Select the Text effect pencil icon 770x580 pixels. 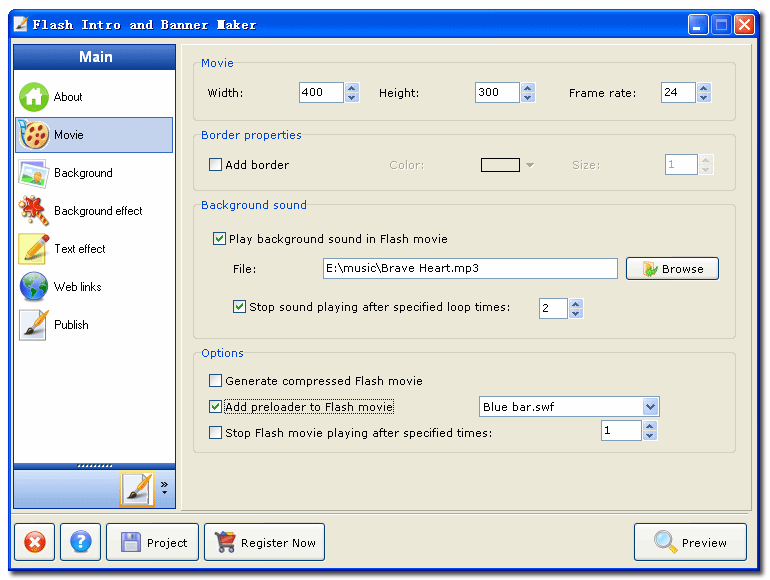[x=34, y=249]
